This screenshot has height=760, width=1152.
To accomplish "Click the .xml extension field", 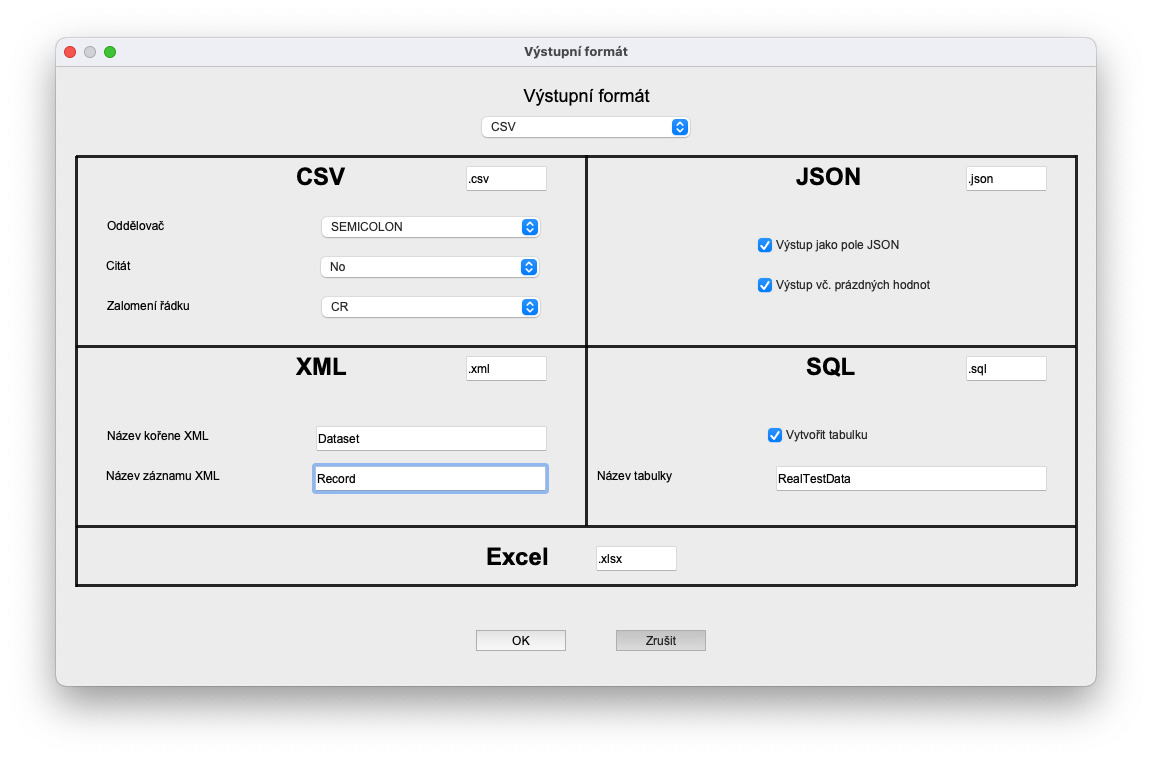I will point(506,368).
